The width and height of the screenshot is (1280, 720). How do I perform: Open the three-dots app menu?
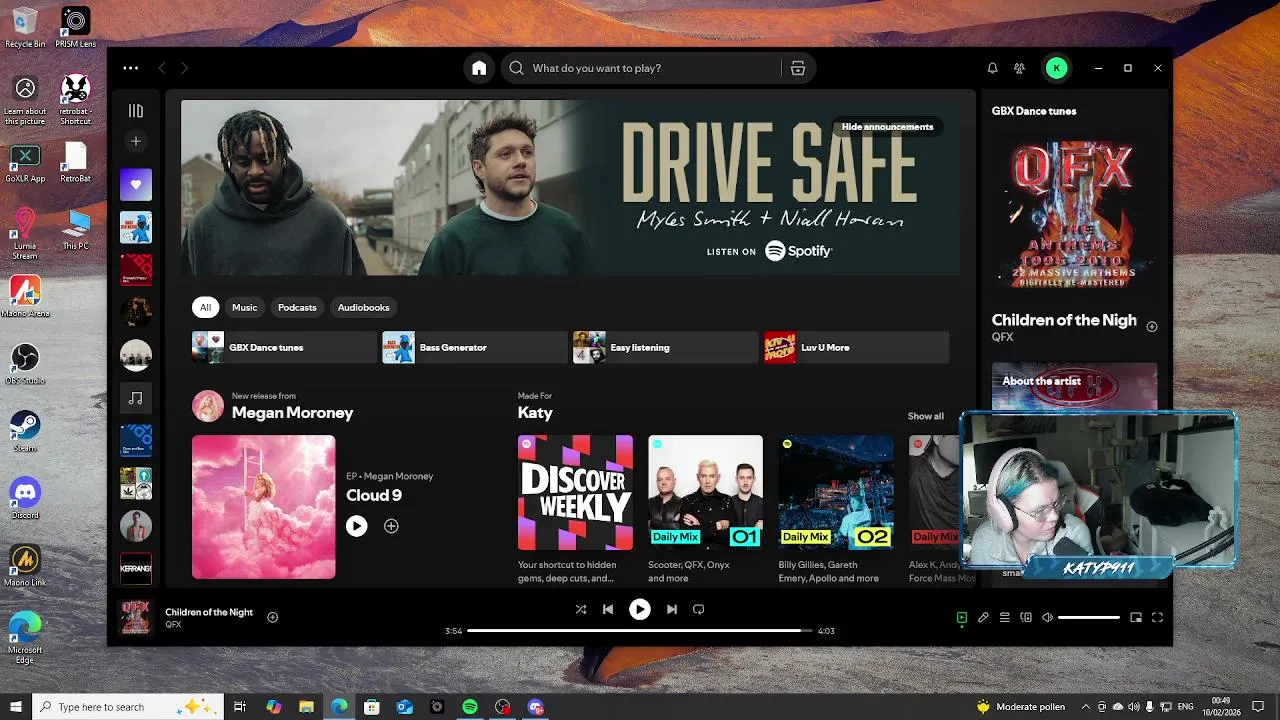coord(131,68)
